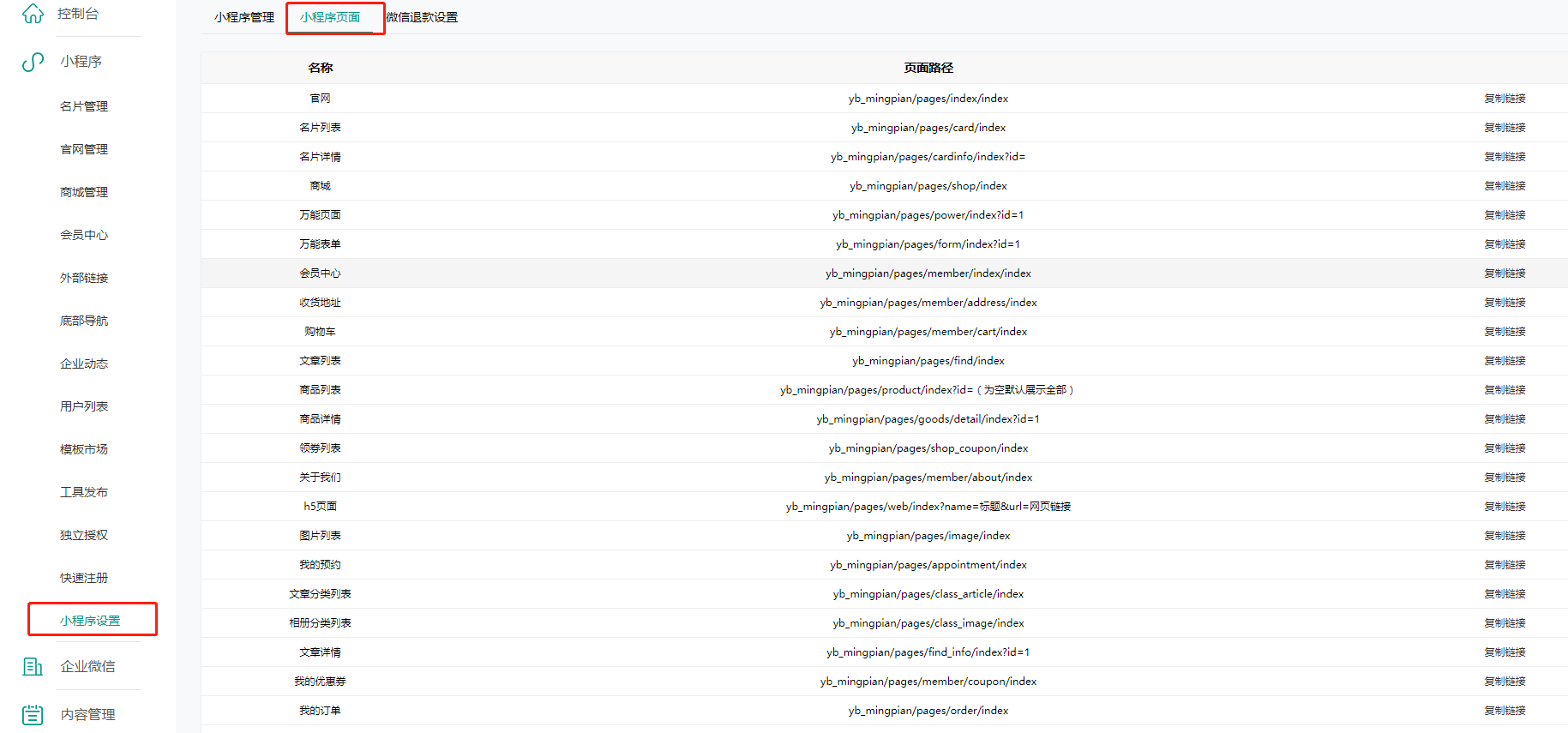Open 小程序设置 sidebar entry

click(x=90, y=621)
